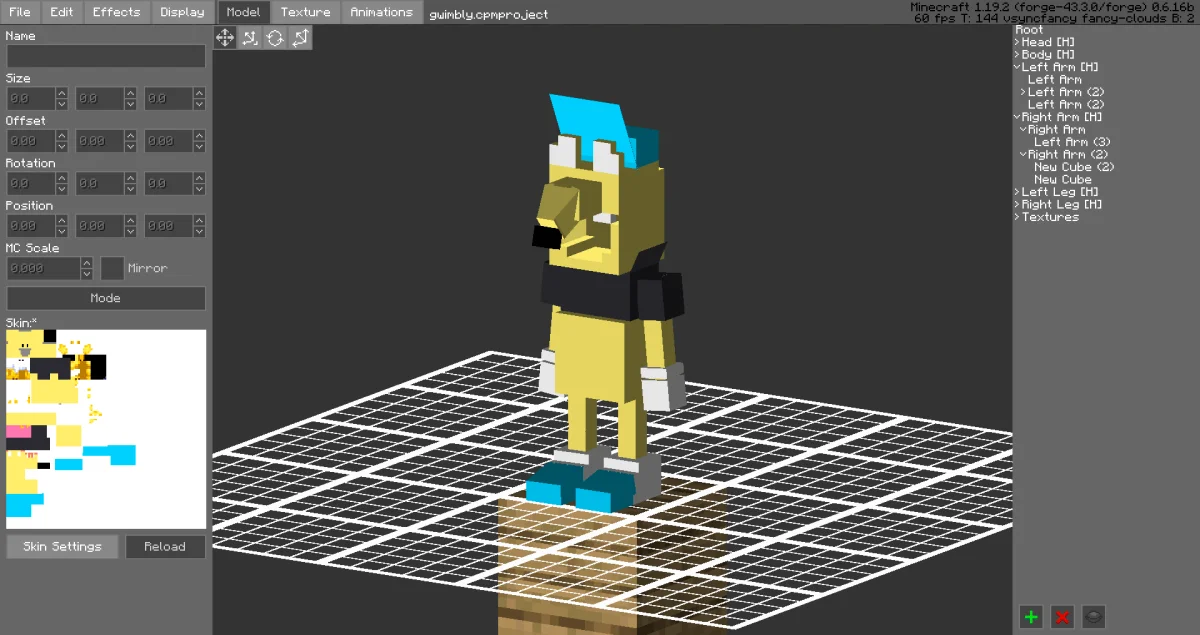Expand the Body [H] tree node
The height and width of the screenshot is (635, 1200).
[1017, 54]
